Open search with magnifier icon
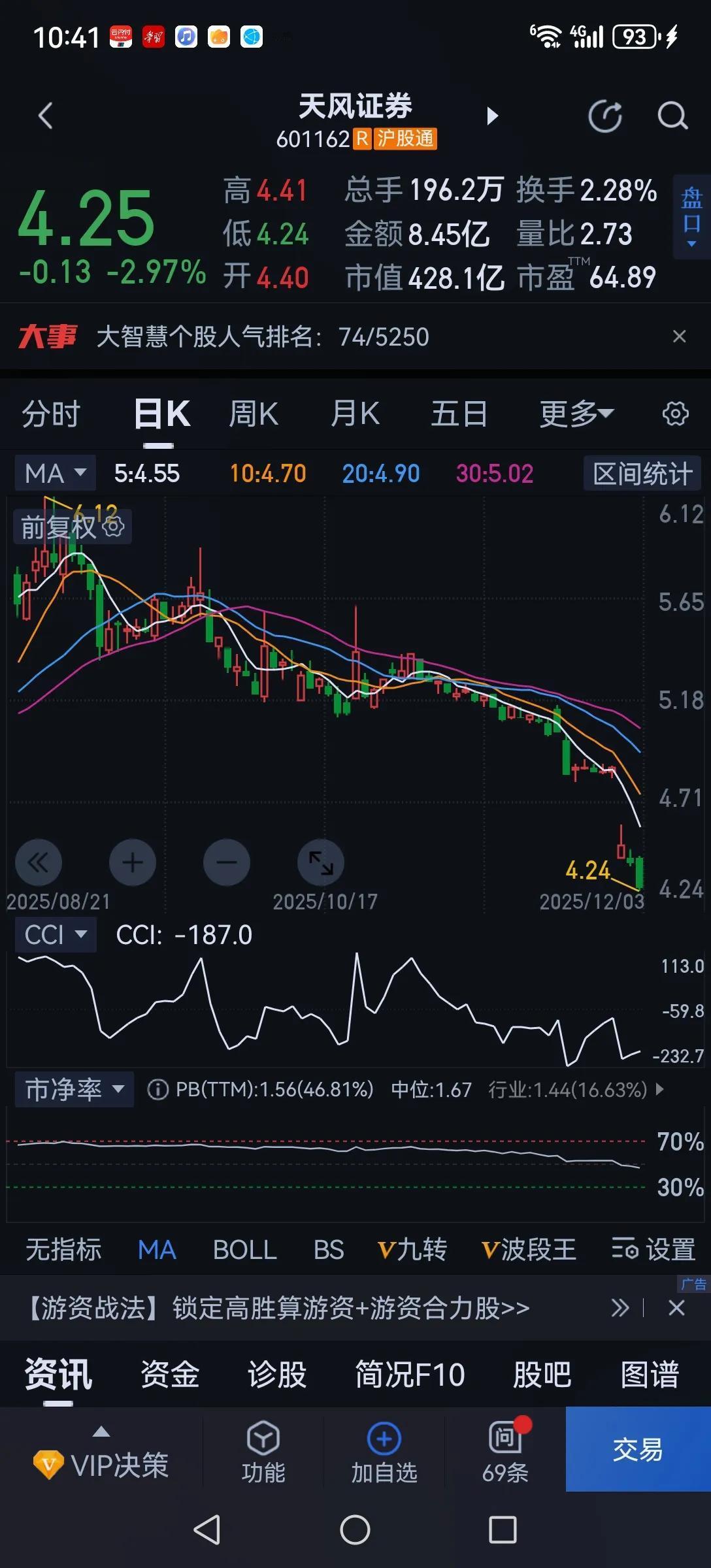This screenshot has width=711, height=1568. 672,116
